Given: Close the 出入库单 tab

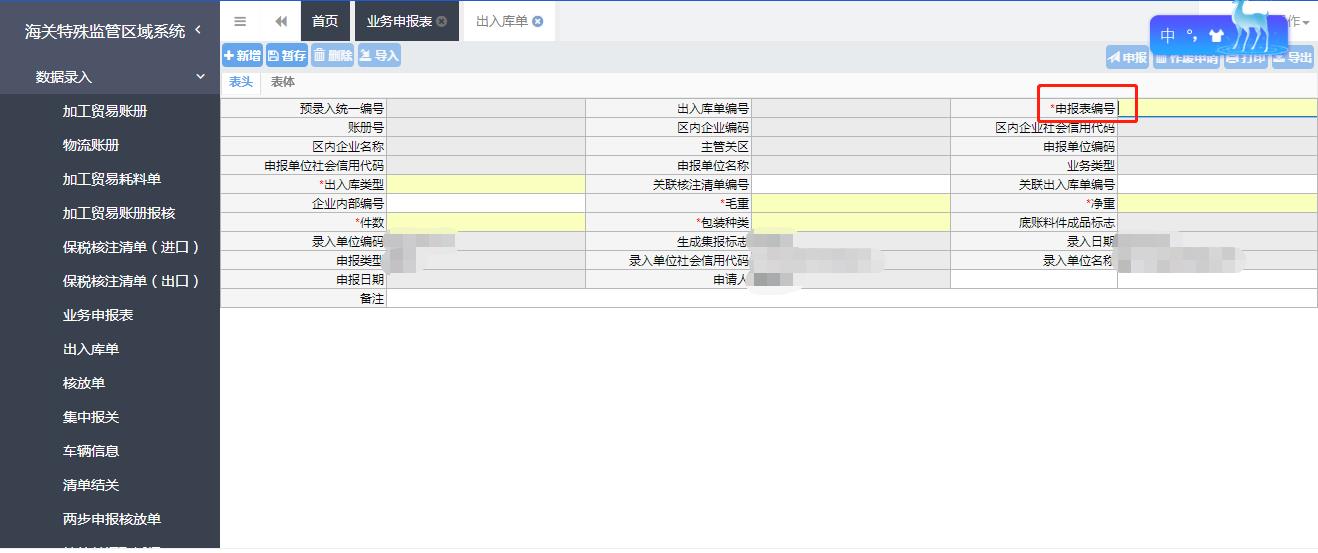Looking at the screenshot, I should point(538,21).
